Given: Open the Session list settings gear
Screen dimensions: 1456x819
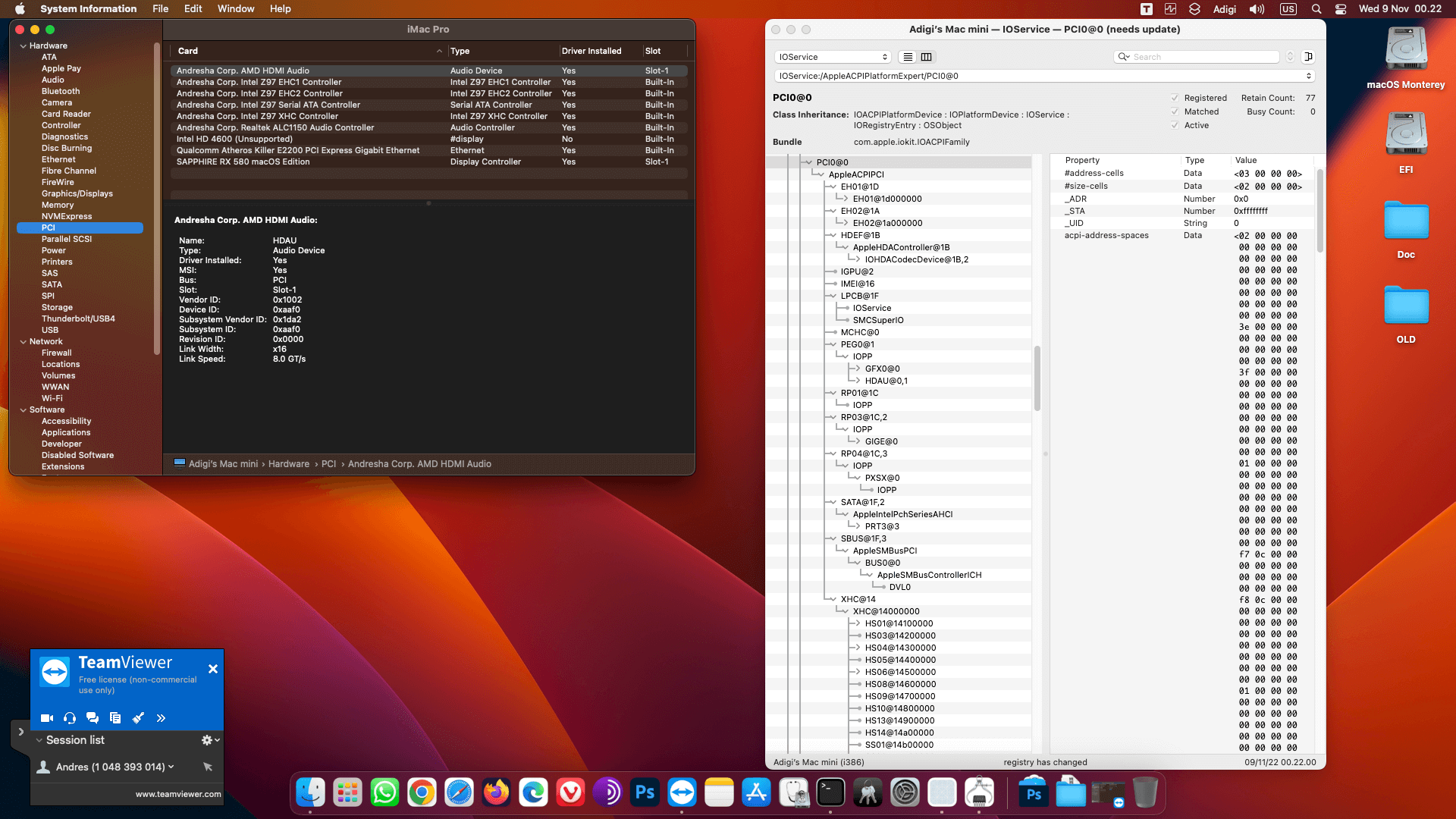Looking at the screenshot, I should [208, 740].
